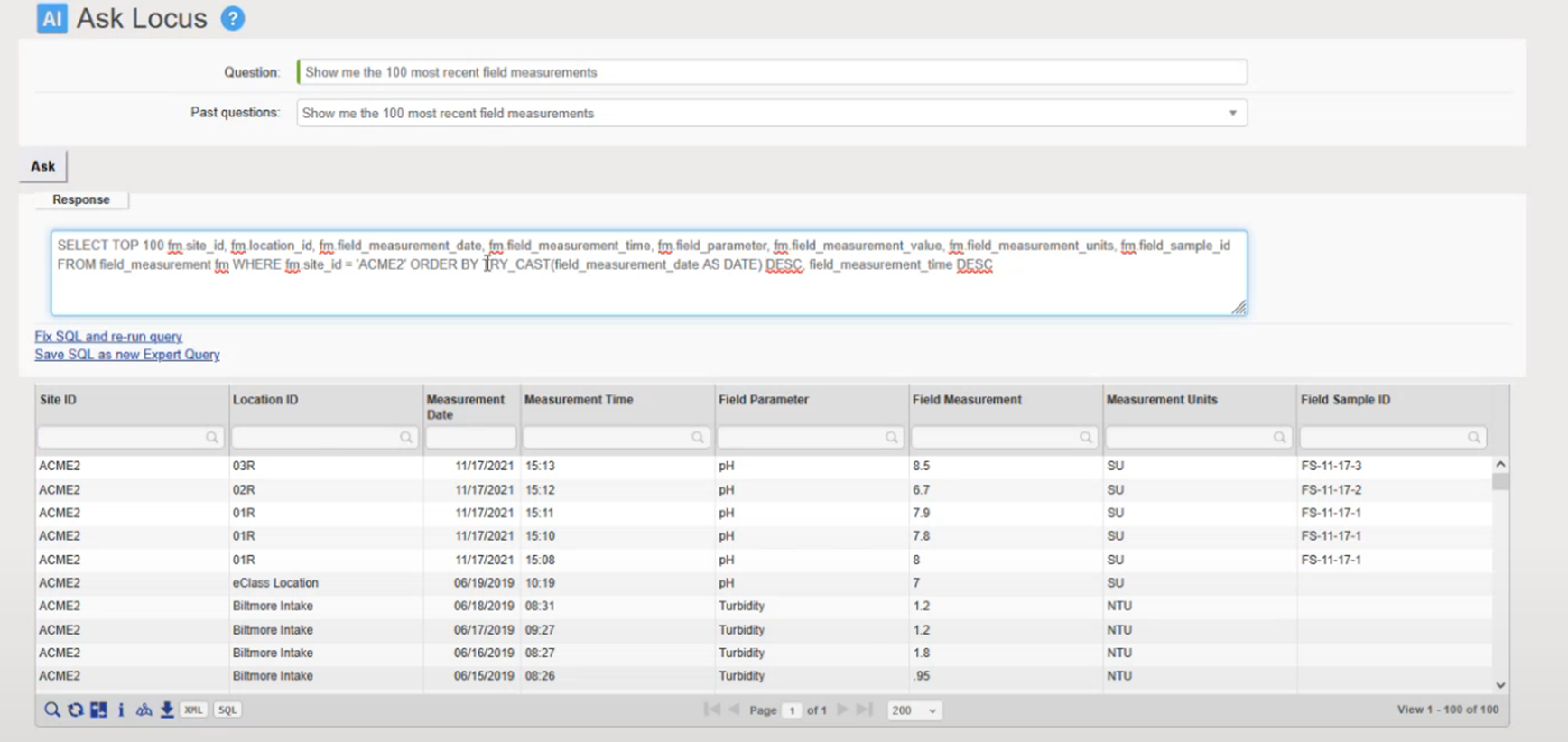Click the page number input field
The height and width of the screenshot is (742, 1568).
[792, 710]
